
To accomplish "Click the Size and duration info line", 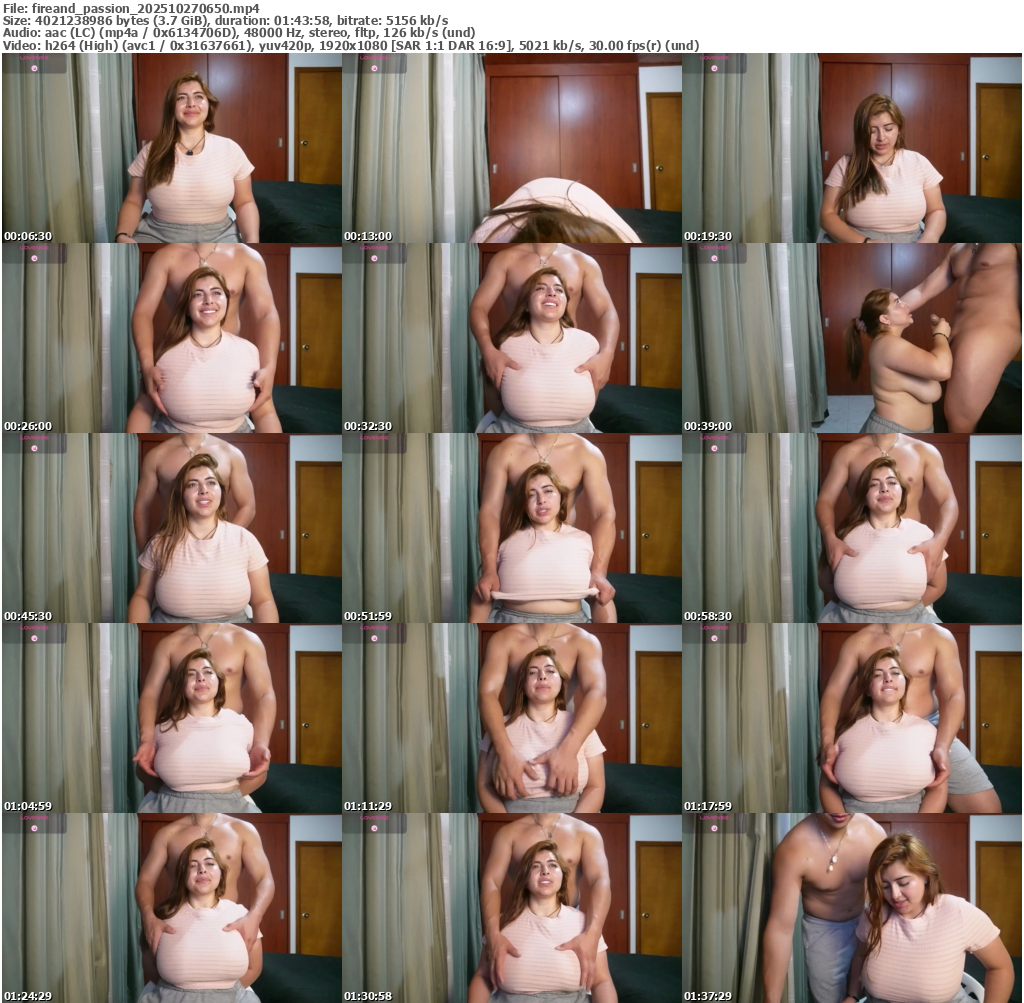I will click(x=225, y=20).
